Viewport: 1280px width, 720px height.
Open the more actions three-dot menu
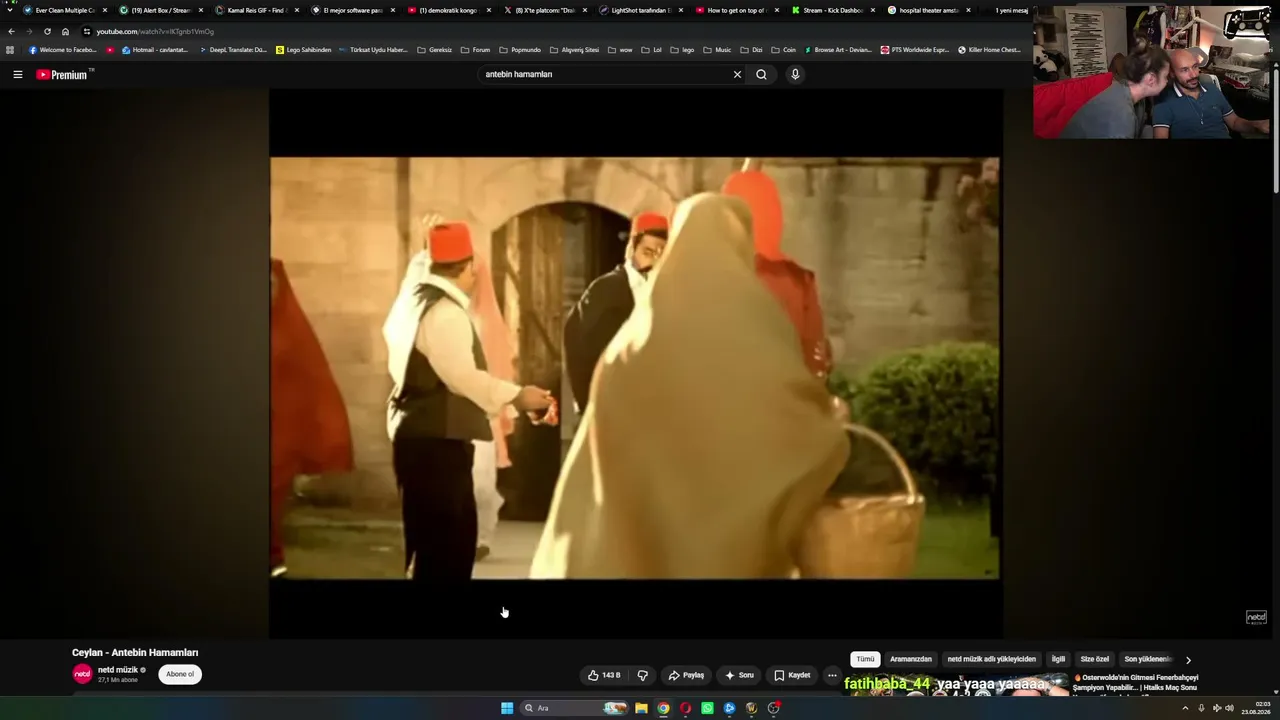click(x=832, y=675)
